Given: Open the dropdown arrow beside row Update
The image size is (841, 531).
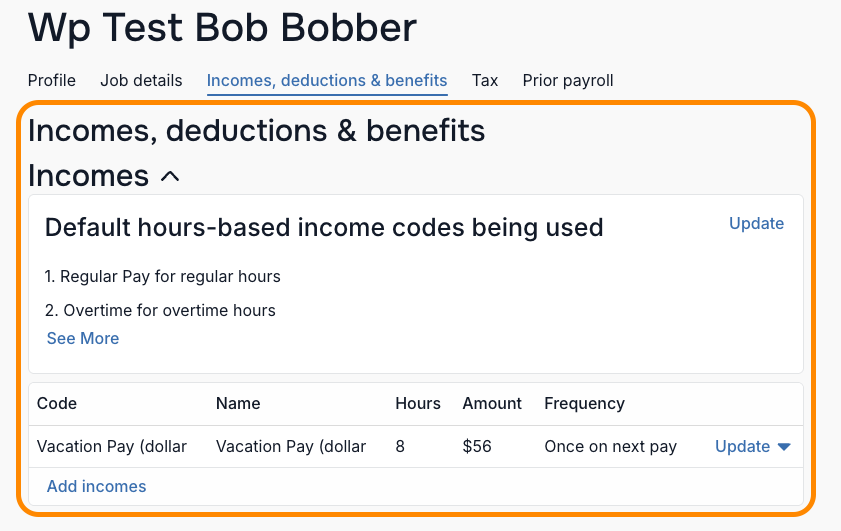Looking at the screenshot, I should pyautogui.click(x=784, y=447).
